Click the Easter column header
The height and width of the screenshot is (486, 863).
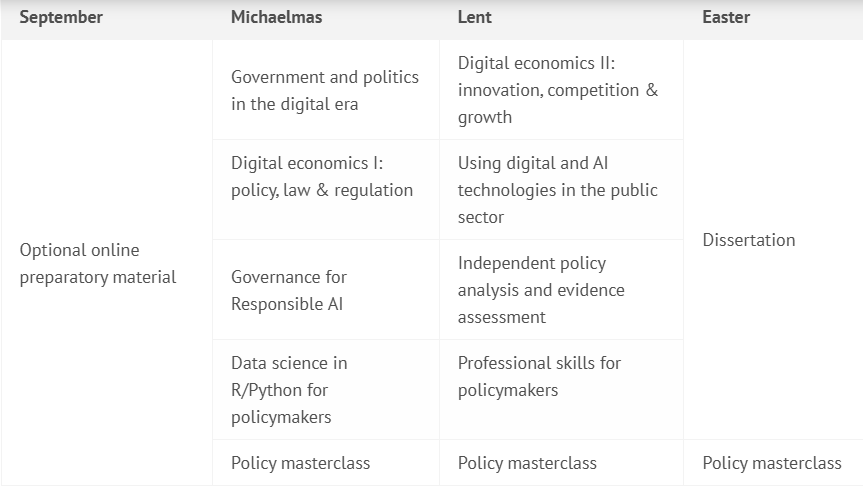[x=726, y=17]
